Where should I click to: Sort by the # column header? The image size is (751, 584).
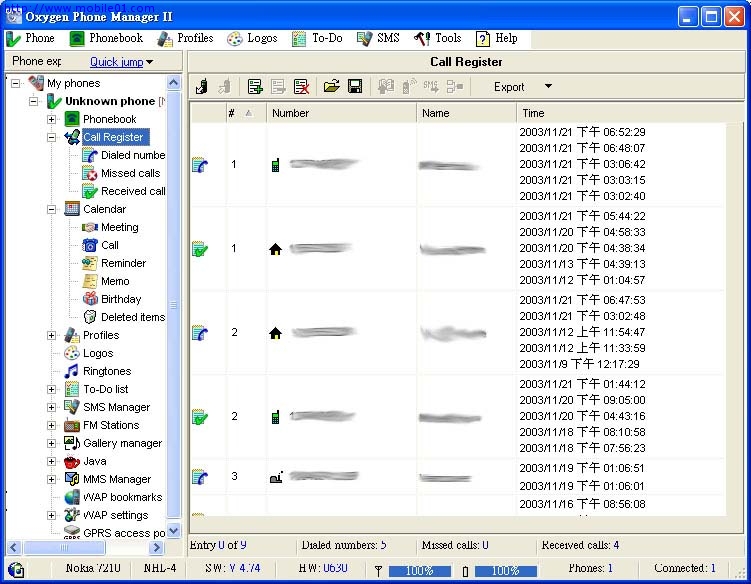246,114
